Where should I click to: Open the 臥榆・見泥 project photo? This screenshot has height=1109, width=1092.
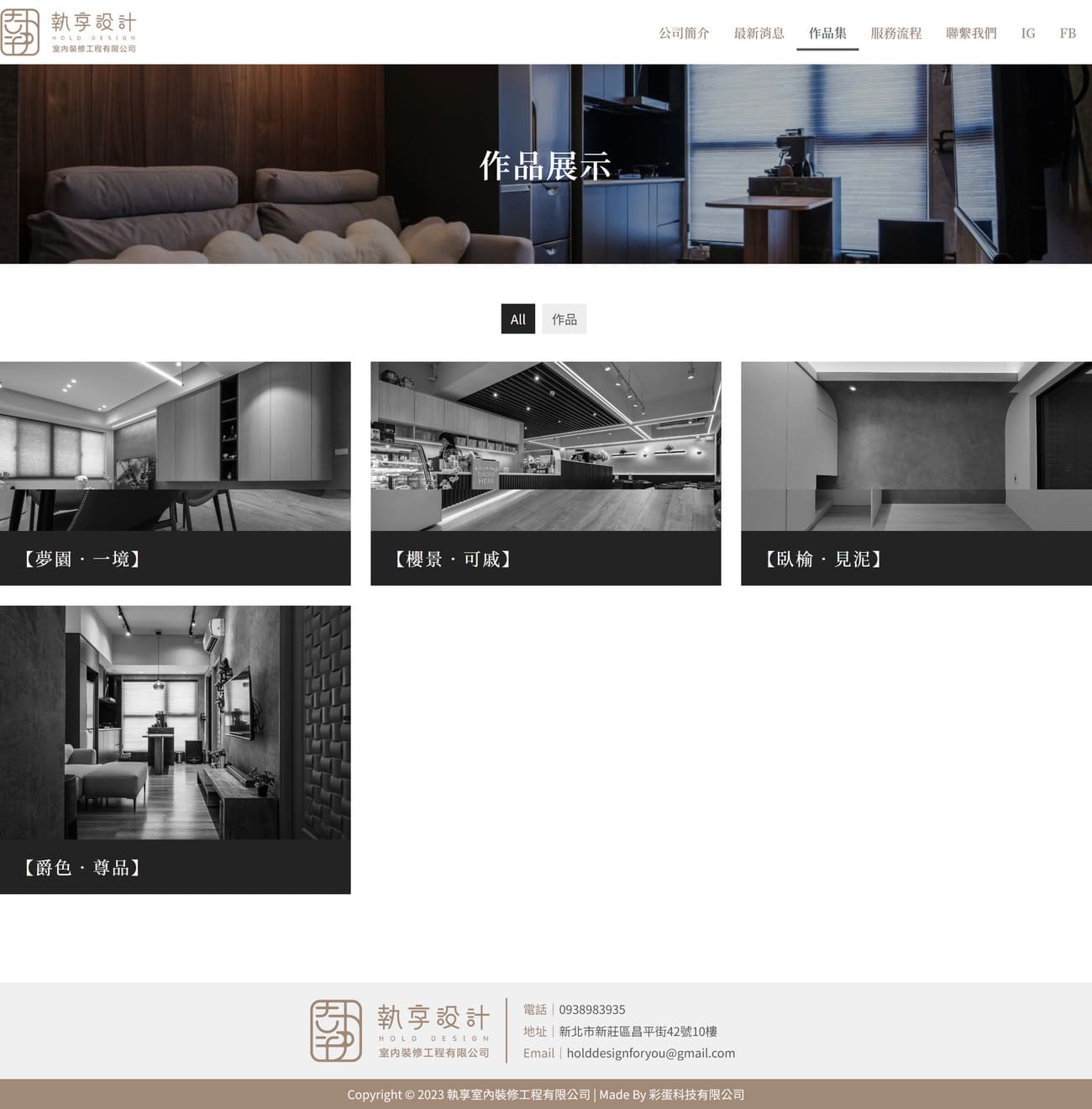coord(916,446)
